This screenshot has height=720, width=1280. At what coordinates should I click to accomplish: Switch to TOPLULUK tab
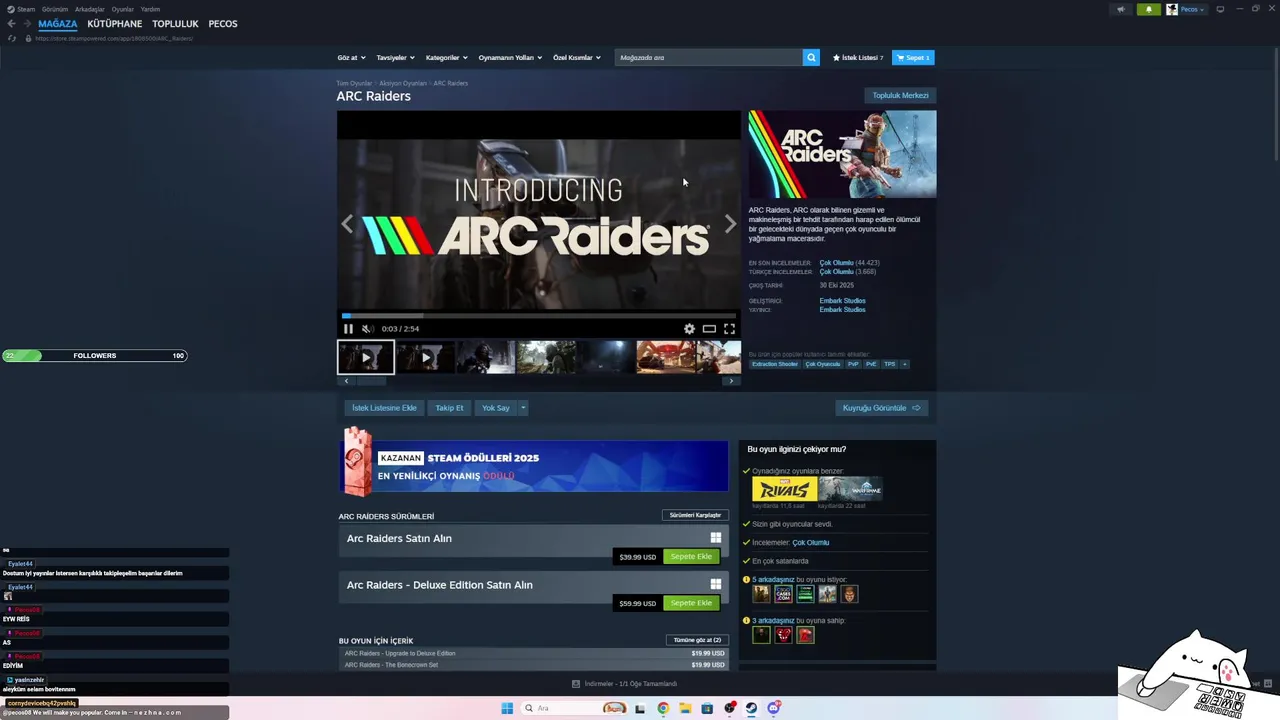pos(175,24)
